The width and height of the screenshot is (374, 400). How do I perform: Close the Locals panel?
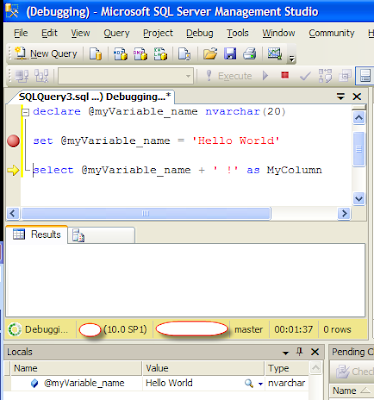pyautogui.click(x=315, y=352)
